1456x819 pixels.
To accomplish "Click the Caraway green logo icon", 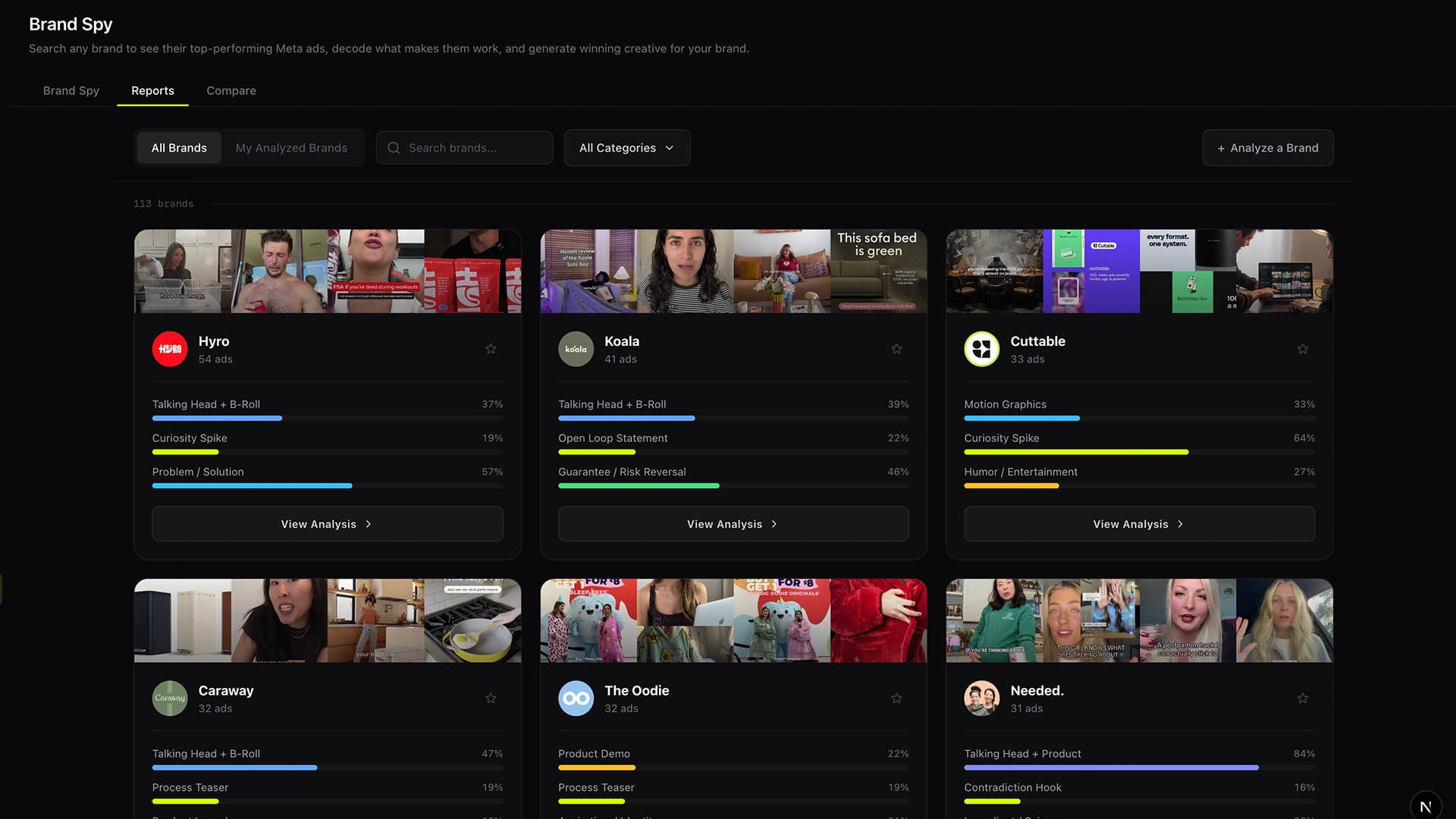I will [x=170, y=698].
